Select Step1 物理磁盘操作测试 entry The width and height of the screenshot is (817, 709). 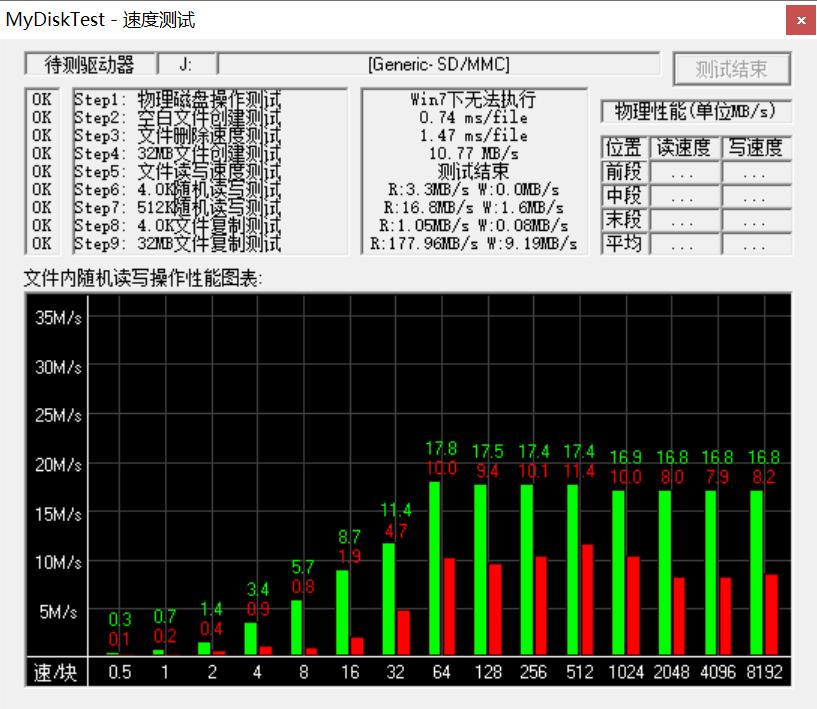177,100
